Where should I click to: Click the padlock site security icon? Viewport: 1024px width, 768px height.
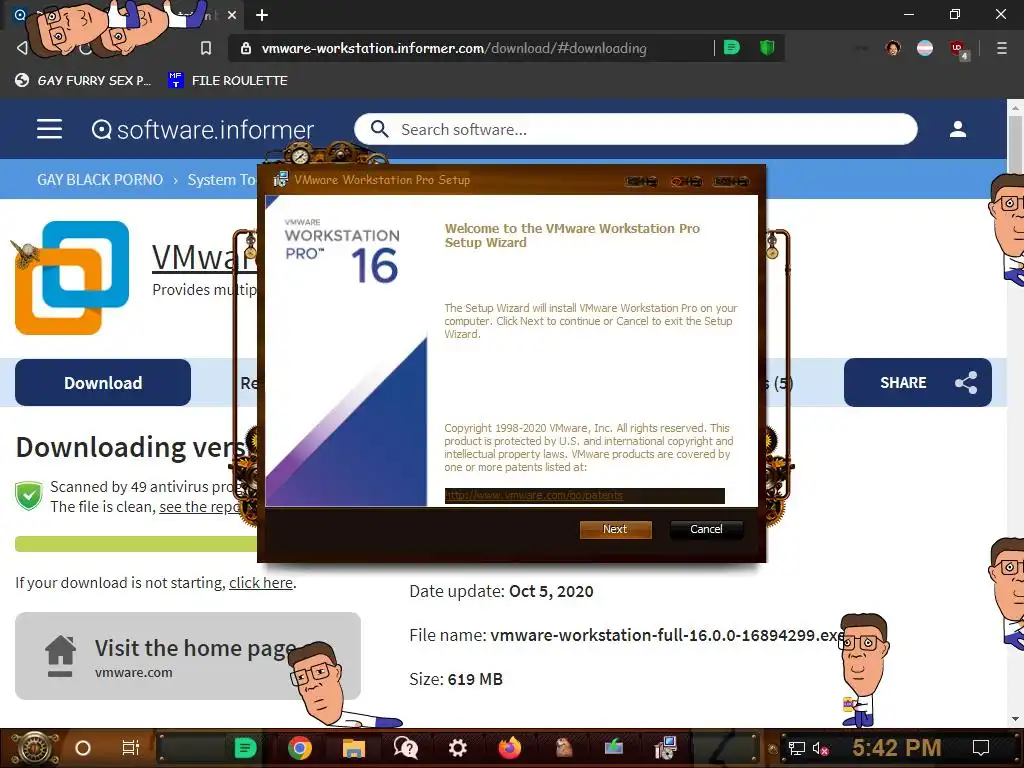[x=246, y=48]
